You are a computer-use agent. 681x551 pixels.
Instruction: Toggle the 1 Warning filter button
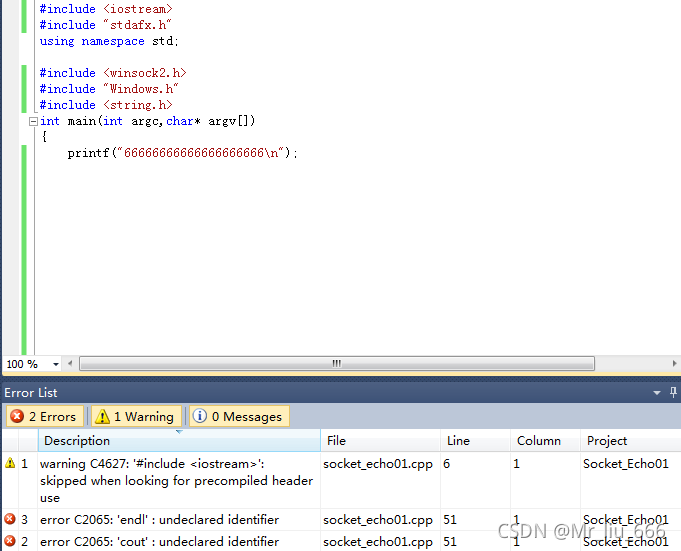pyautogui.click(x=135, y=417)
